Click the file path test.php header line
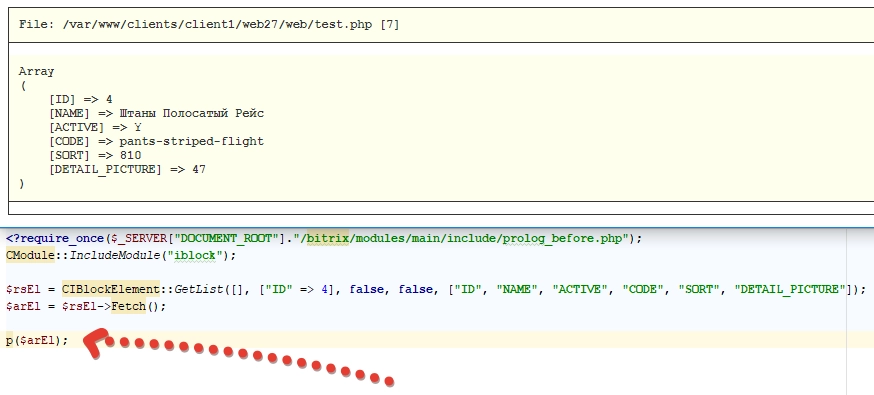The image size is (874, 395). 209,25
